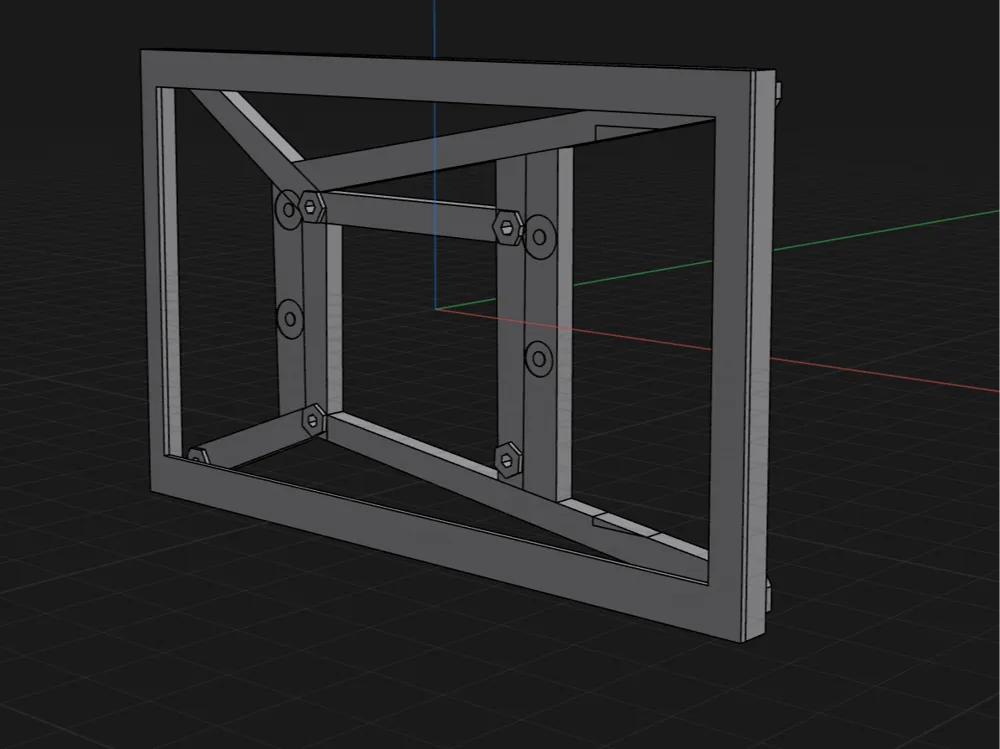Select the hex nut atop the right vertical strut
This screenshot has height=749, width=1000.
click(x=508, y=227)
